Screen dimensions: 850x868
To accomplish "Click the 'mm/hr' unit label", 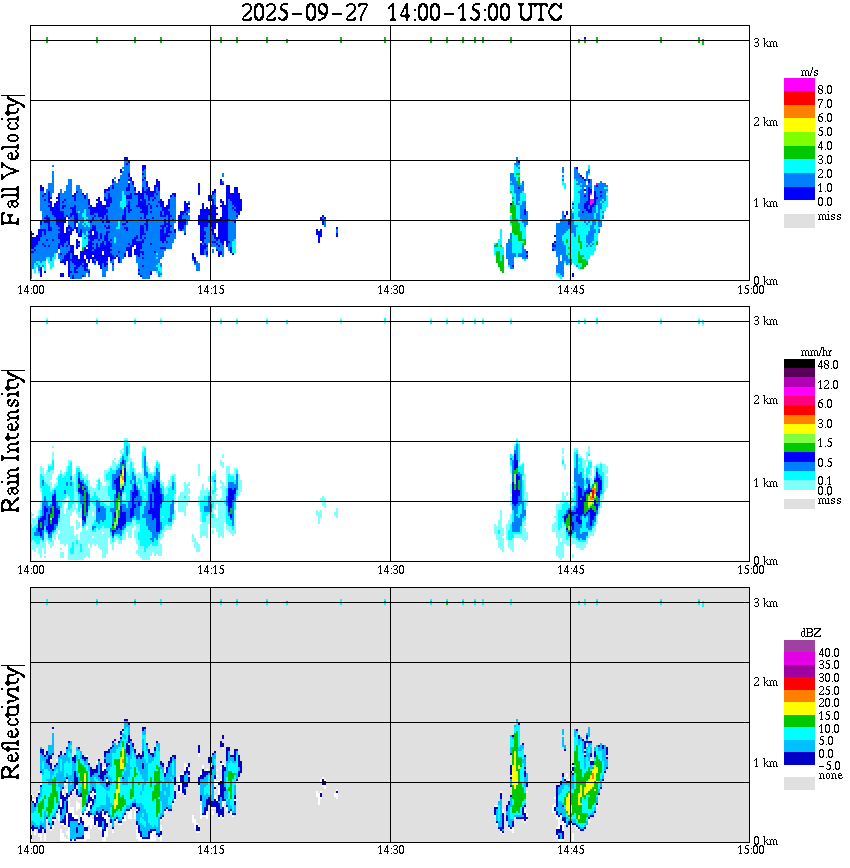I will coord(816,352).
